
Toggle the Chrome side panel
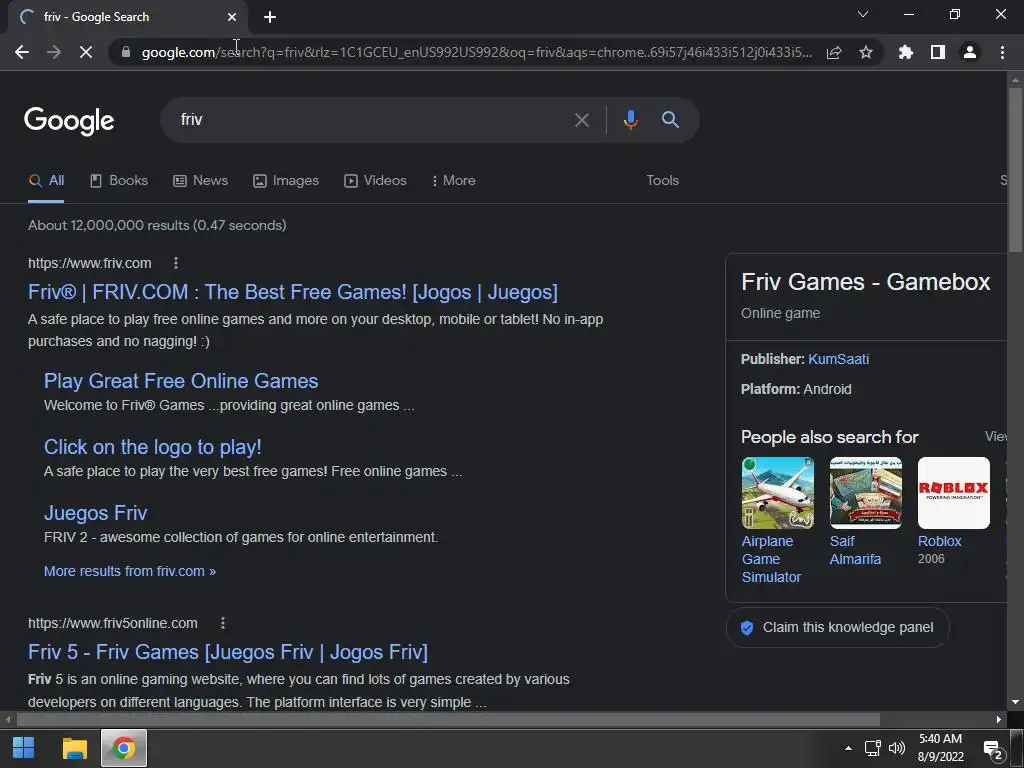938,52
